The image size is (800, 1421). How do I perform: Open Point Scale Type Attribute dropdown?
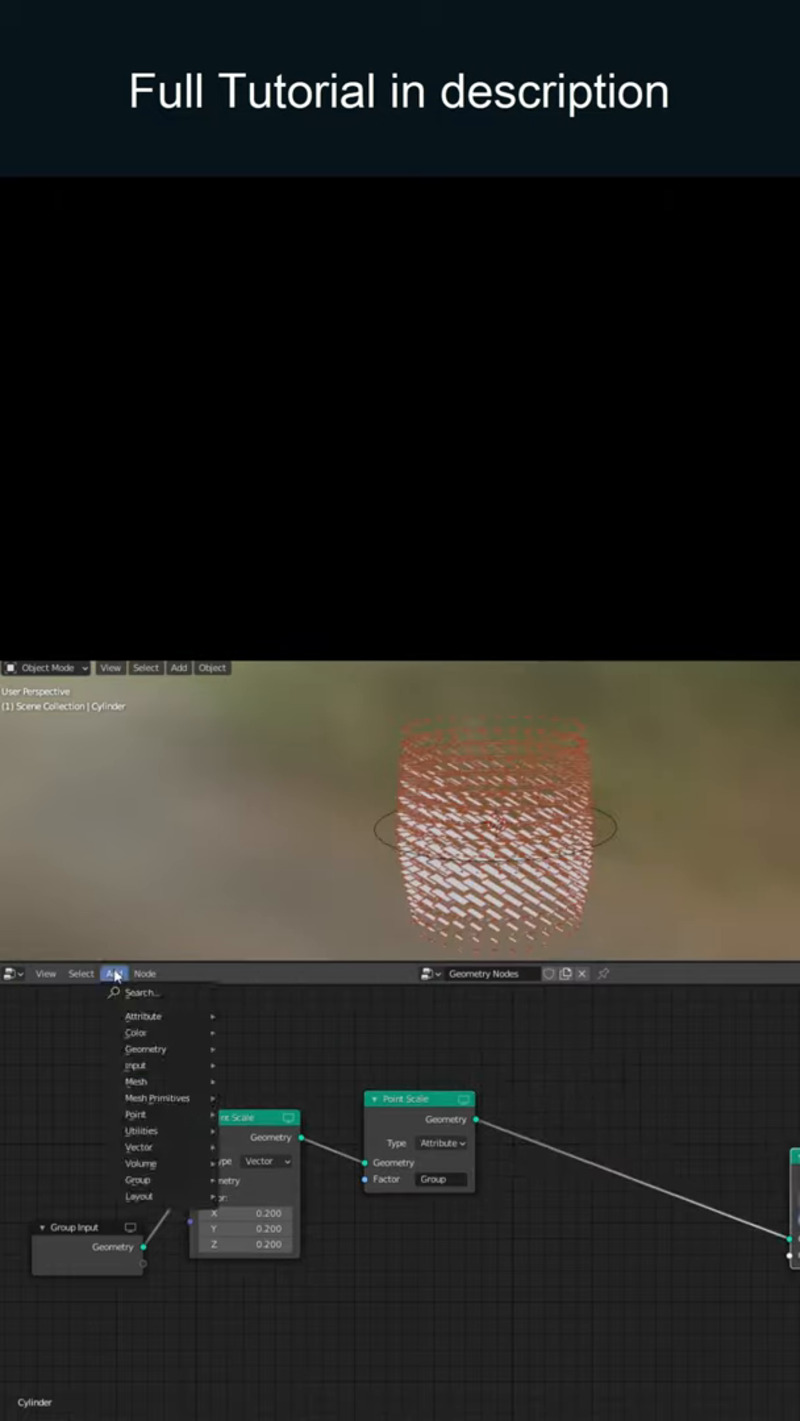441,1143
